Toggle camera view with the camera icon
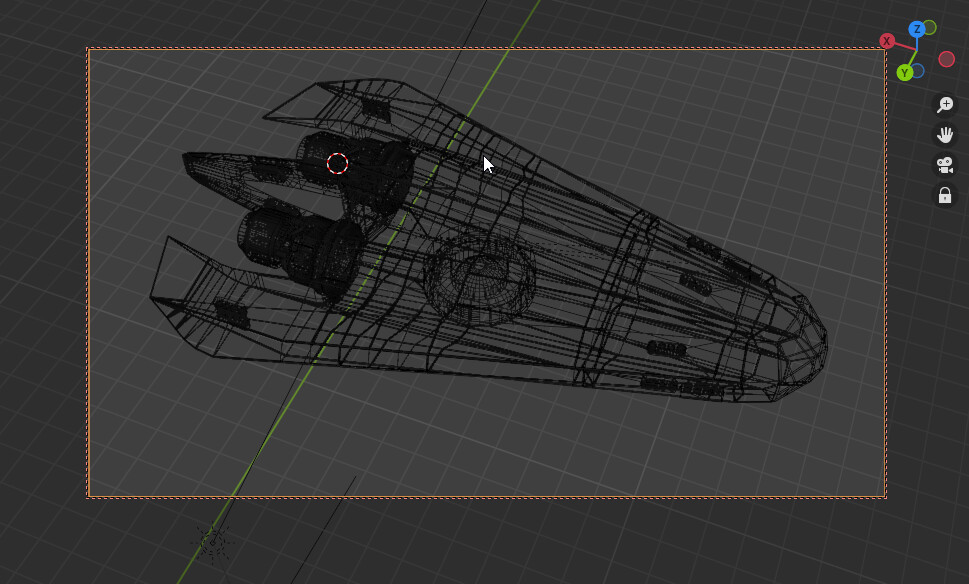Viewport: 969px width, 584px height. click(x=945, y=165)
